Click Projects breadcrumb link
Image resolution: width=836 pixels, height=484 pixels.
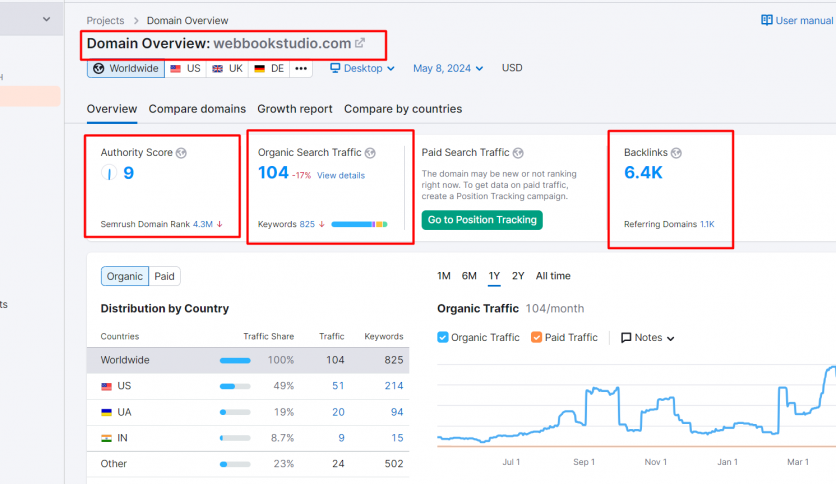point(105,20)
